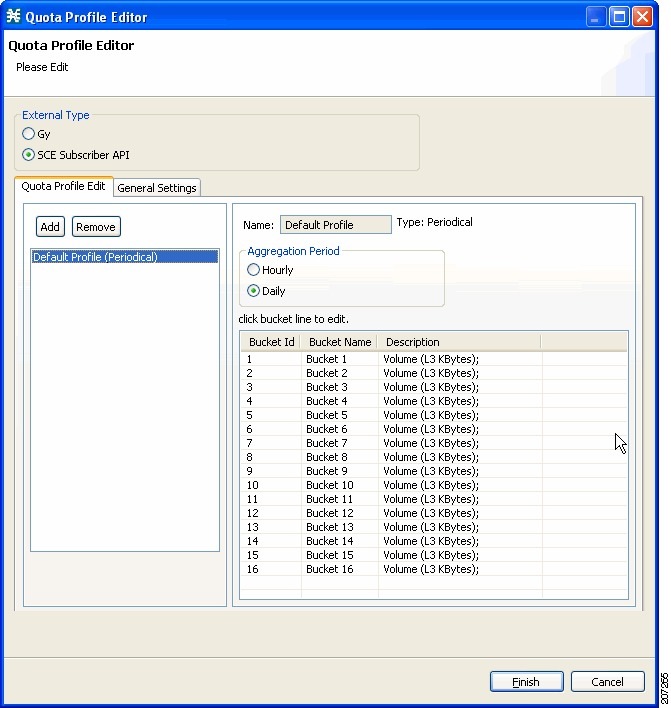
Task: Select the Bucket 11 name cell
Action: pyautogui.click(x=340, y=499)
